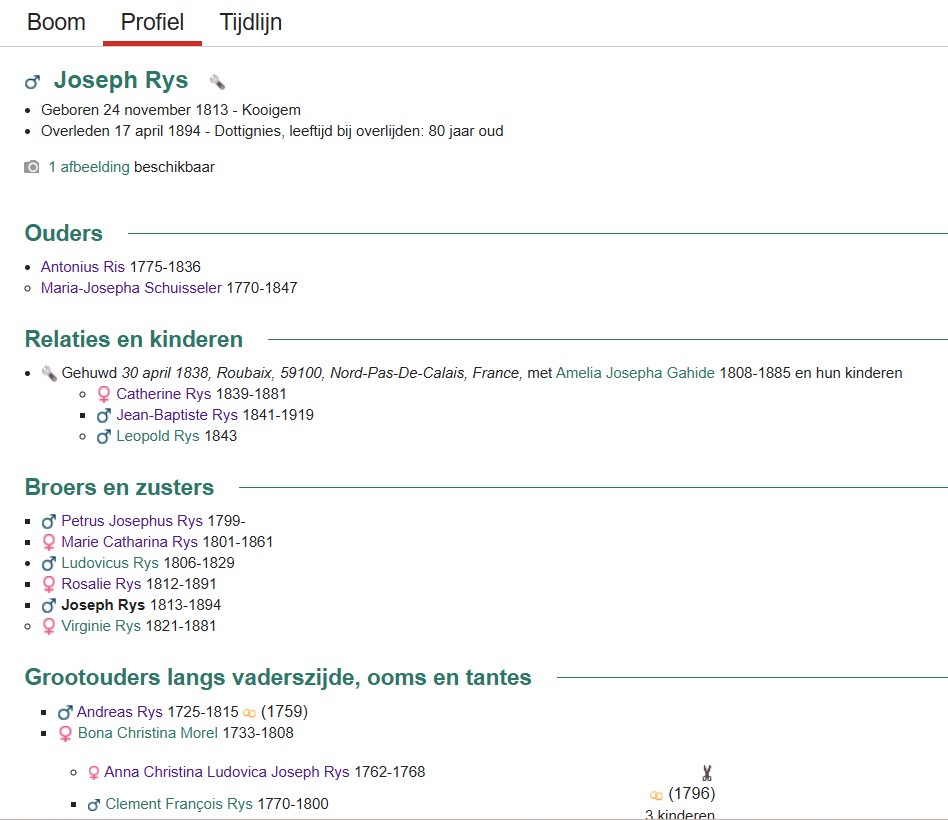Click the wedding rings icon next to 1796
The image size is (948, 820).
point(657,793)
